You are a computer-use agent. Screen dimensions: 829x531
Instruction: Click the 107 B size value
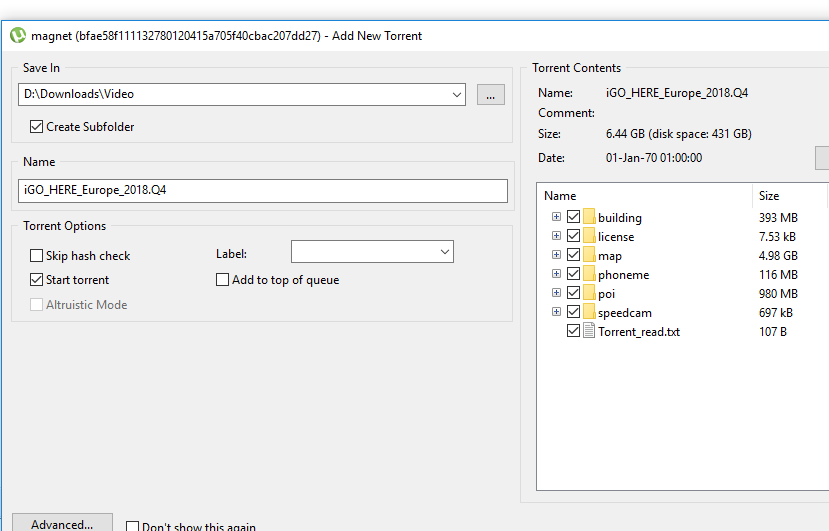pyautogui.click(x=773, y=332)
